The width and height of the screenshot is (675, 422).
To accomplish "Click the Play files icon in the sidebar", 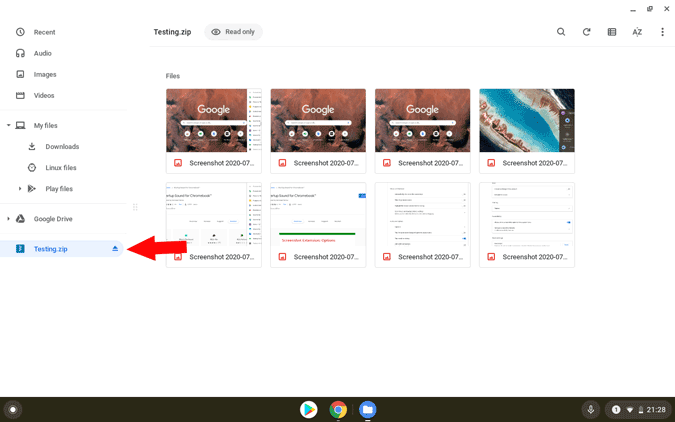I will (32, 189).
